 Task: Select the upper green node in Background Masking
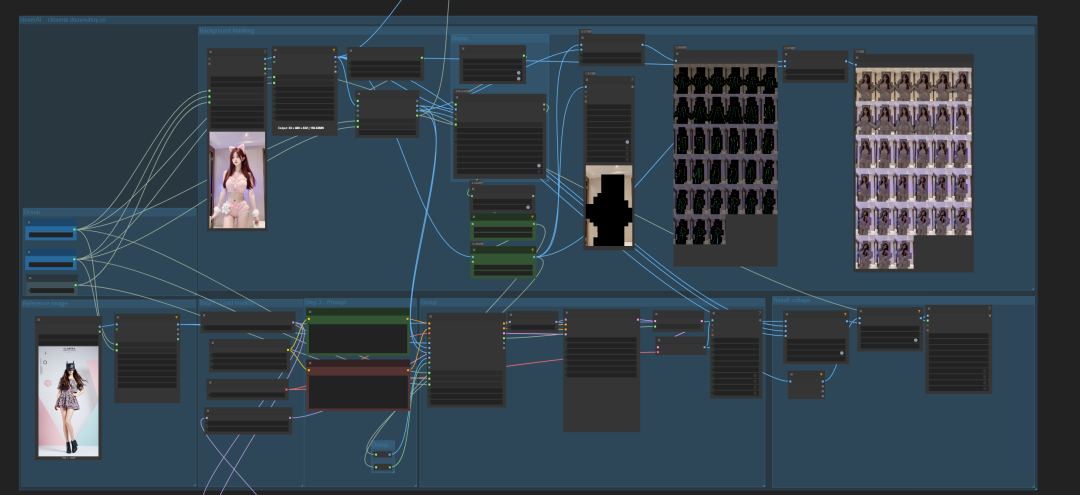coord(503,227)
